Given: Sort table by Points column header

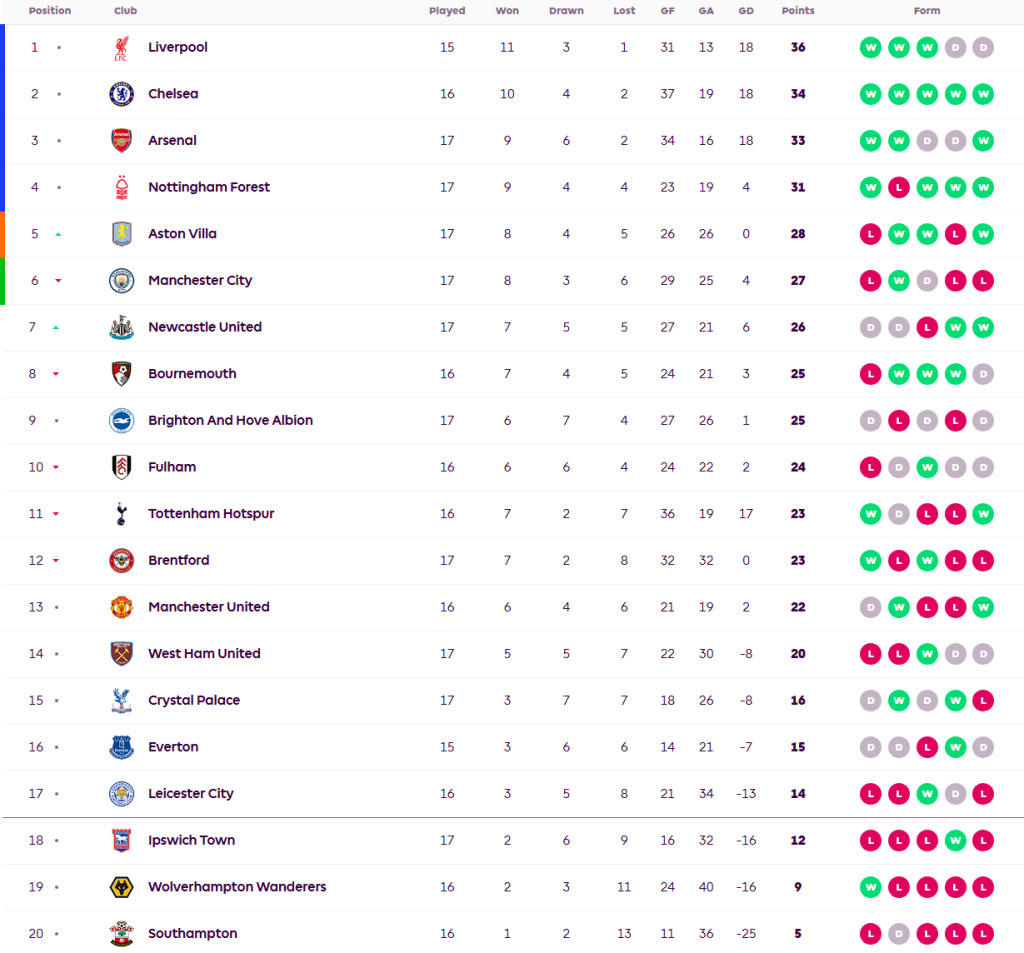Looking at the screenshot, I should tap(798, 11).
